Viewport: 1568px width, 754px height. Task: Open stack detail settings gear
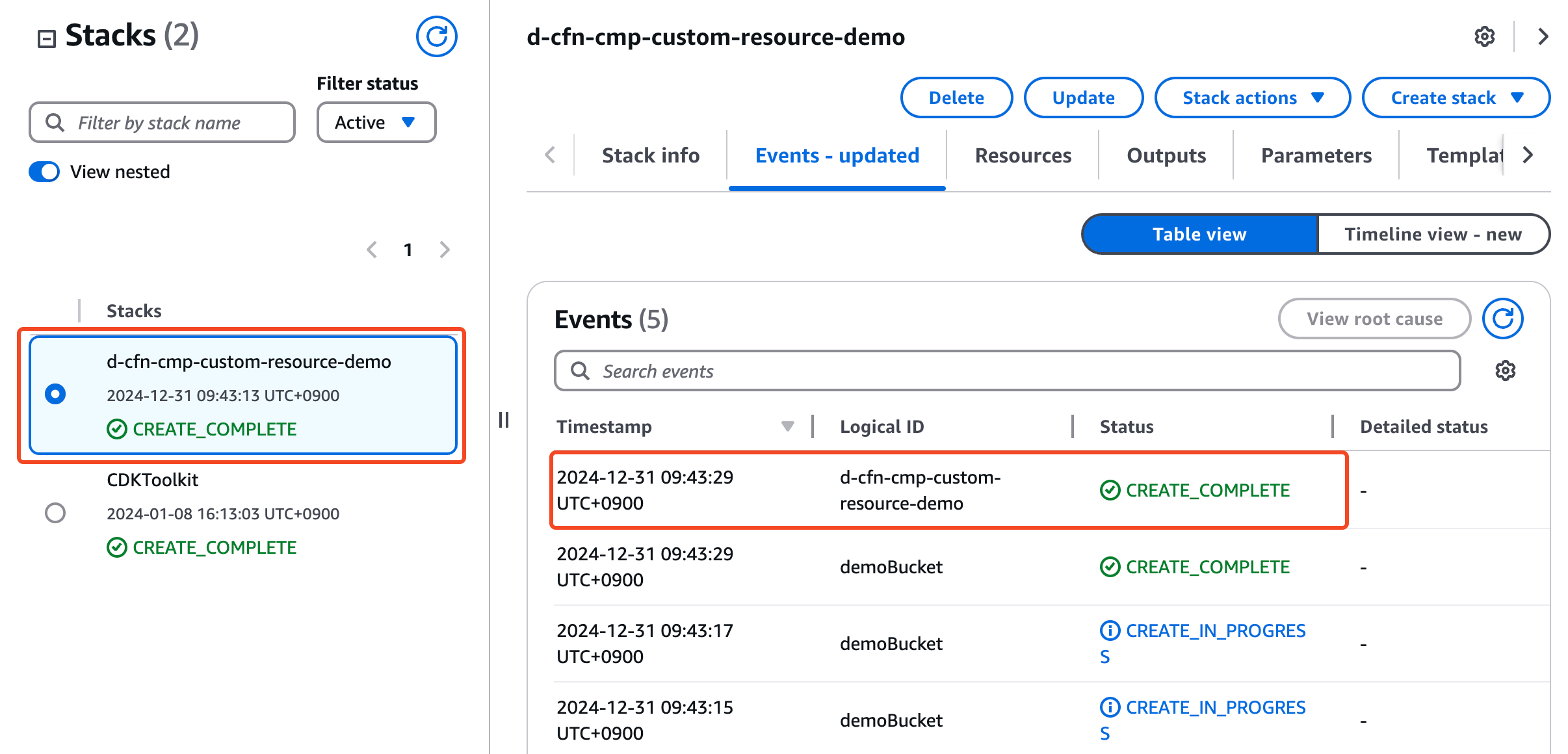1484,36
